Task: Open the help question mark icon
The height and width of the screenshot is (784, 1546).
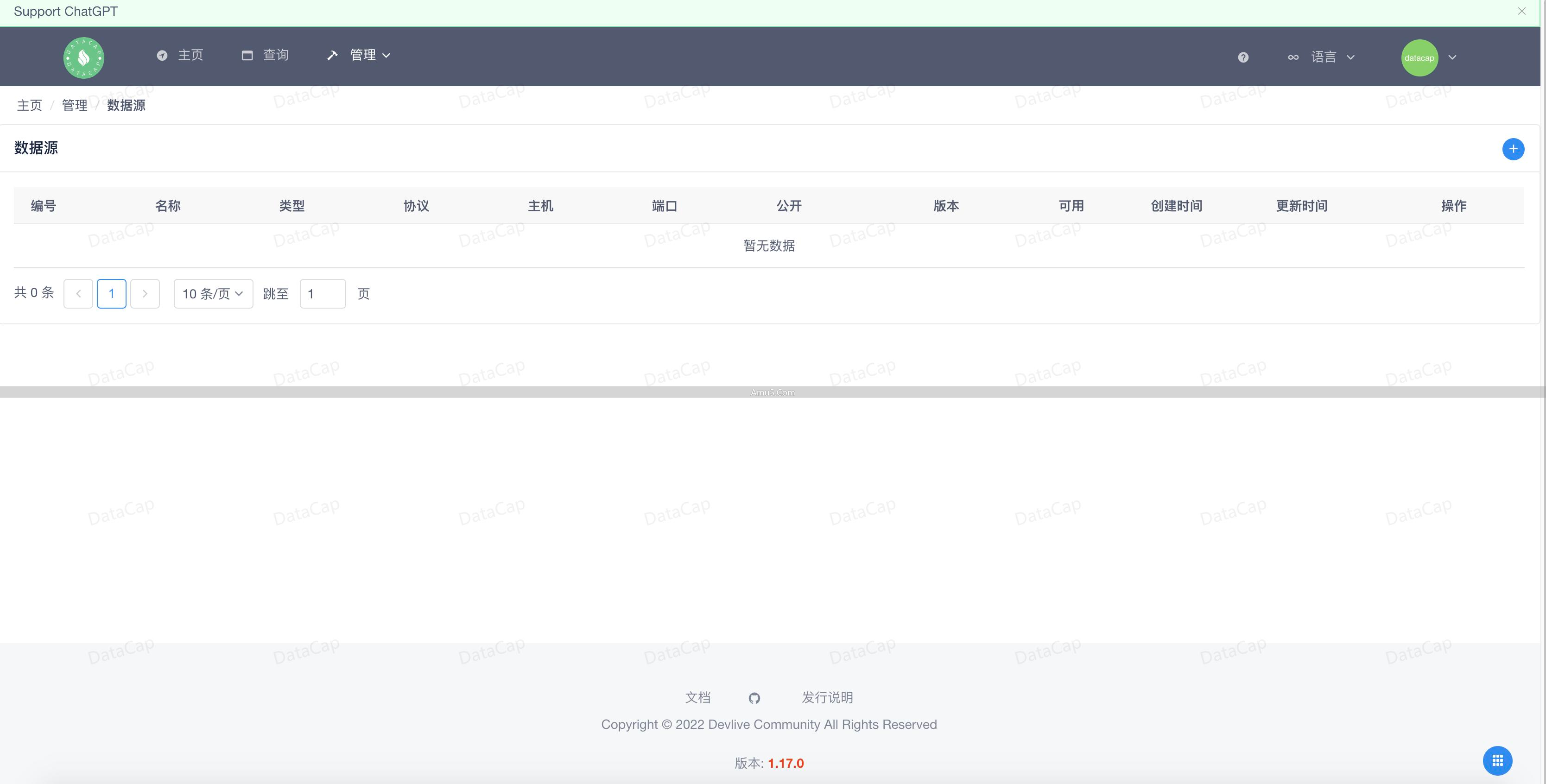Action: coord(1243,57)
